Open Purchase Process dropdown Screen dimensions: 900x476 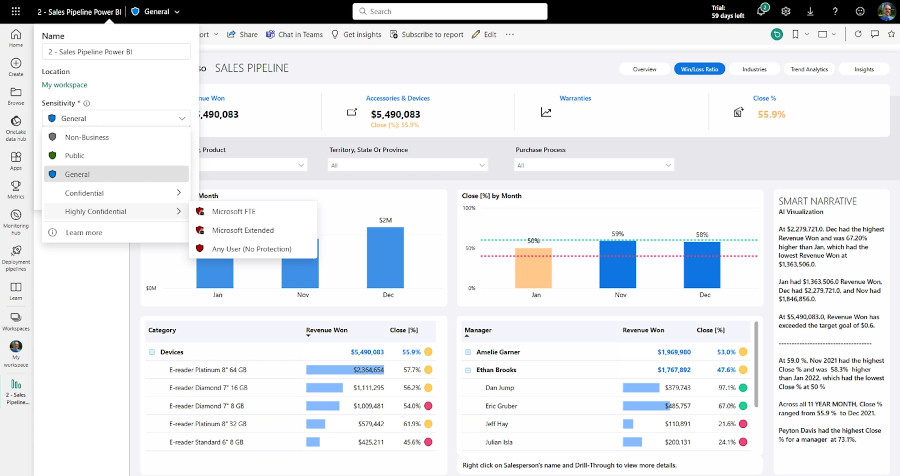pyautogui.click(x=593, y=165)
